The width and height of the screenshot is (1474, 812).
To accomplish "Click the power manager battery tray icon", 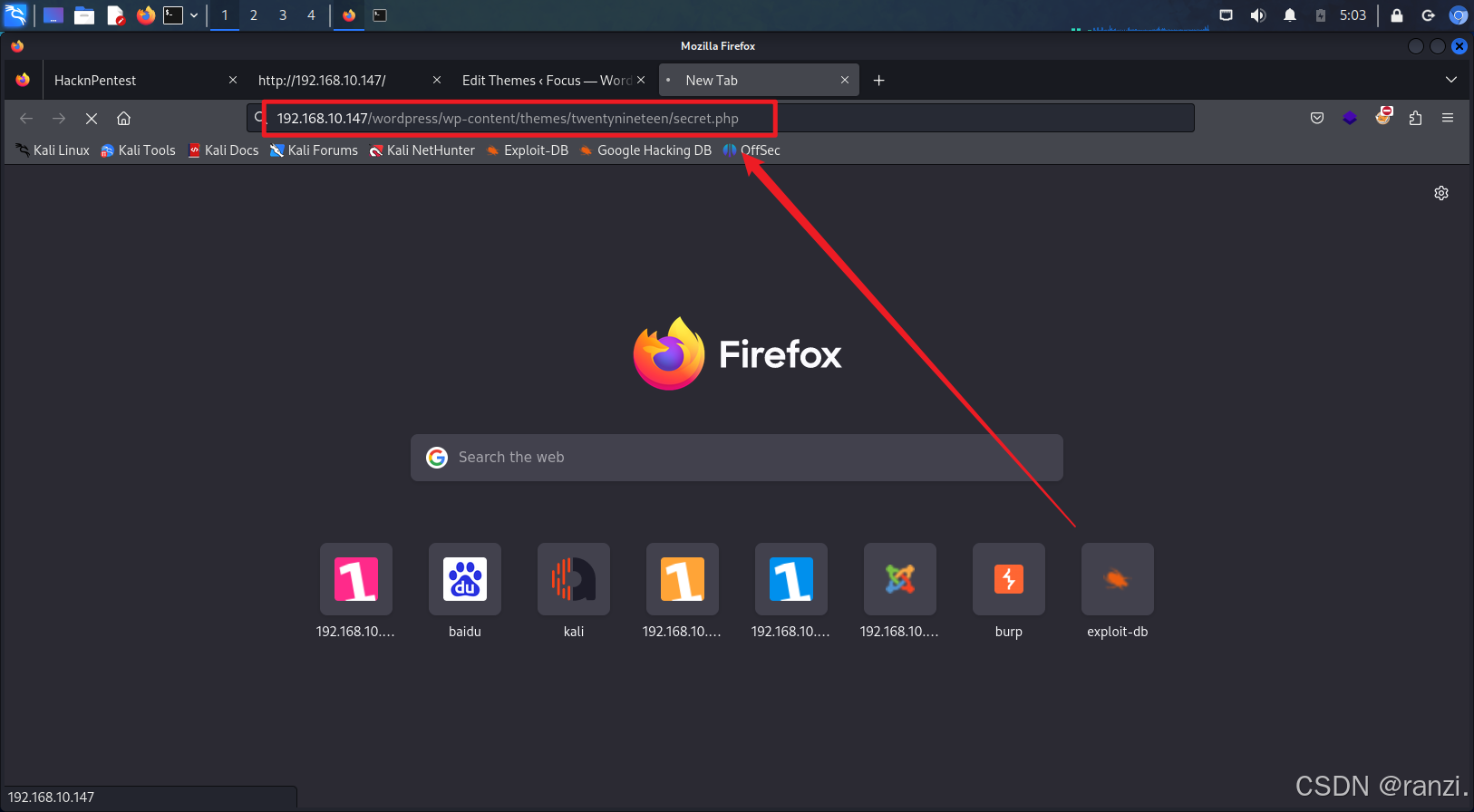I will click(x=1321, y=15).
